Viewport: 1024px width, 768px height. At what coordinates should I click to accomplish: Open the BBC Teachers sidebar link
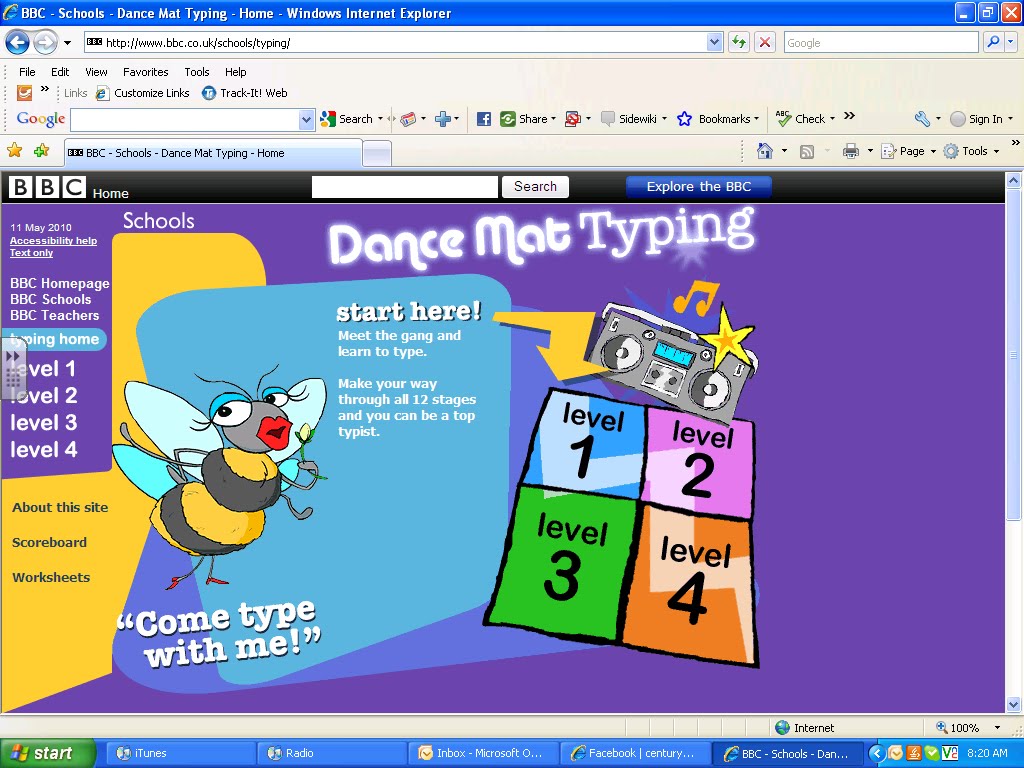coord(55,315)
